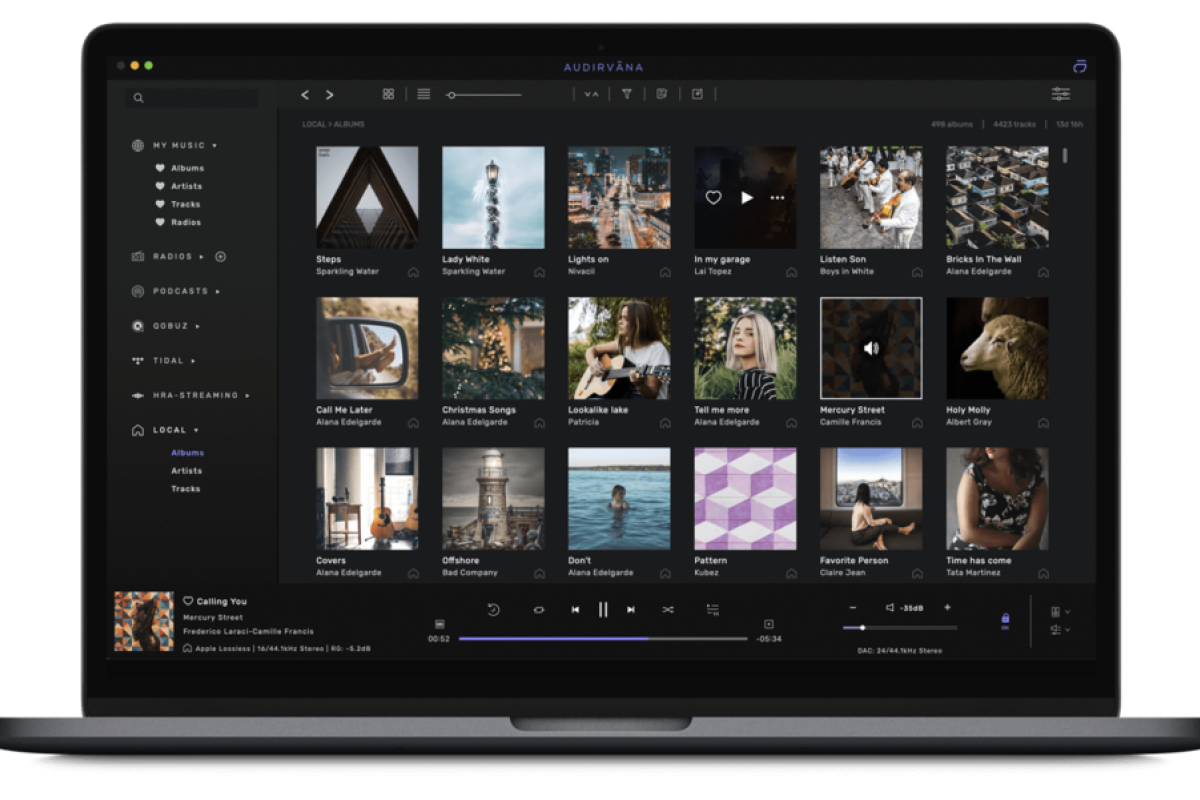The height and width of the screenshot is (800, 1200).
Task: Click the play queue icon
Action: (713, 609)
